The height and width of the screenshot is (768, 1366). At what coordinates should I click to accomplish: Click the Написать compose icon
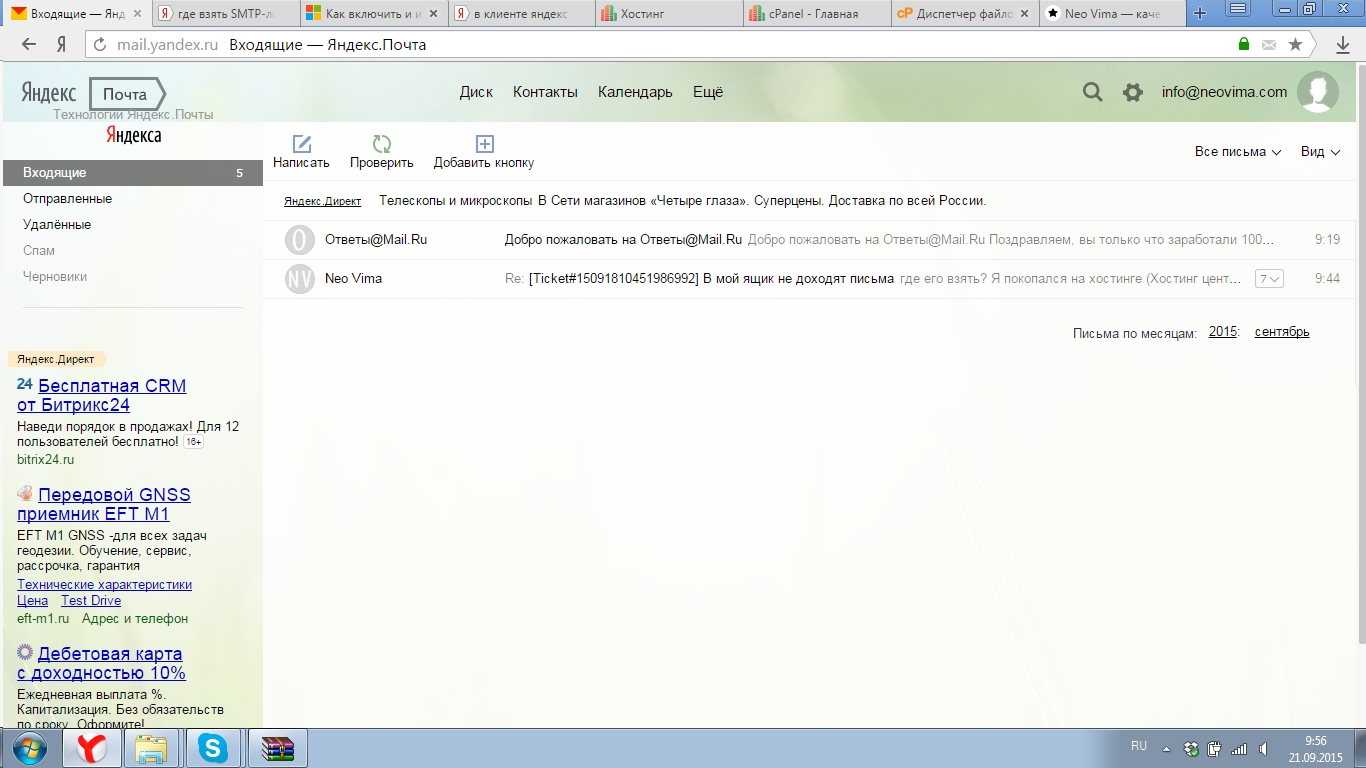(301, 144)
